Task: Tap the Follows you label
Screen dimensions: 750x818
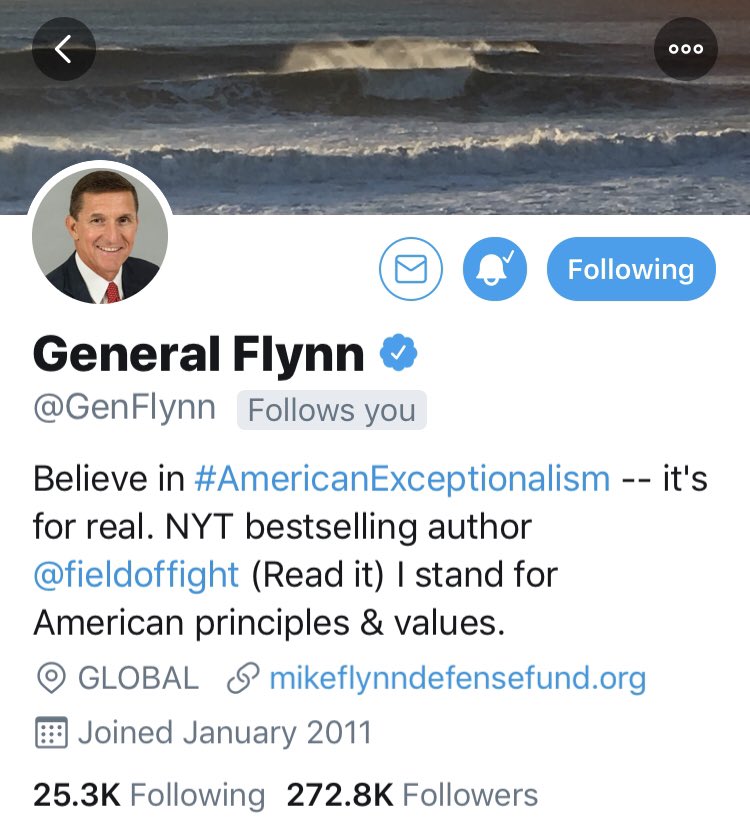Action: pyautogui.click(x=332, y=410)
